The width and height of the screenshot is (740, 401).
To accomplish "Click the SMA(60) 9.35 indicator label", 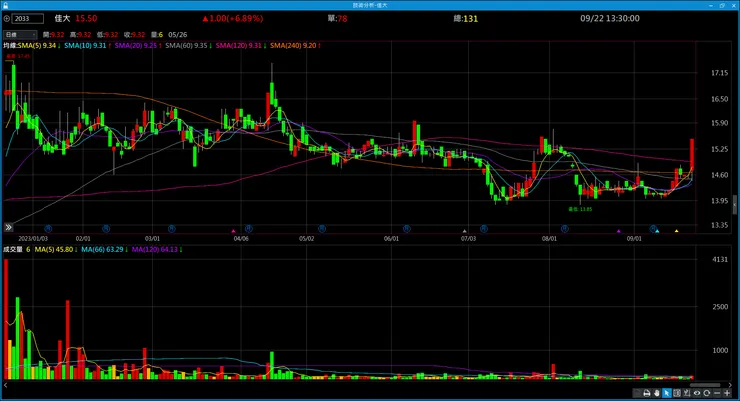I will click(x=188, y=46).
